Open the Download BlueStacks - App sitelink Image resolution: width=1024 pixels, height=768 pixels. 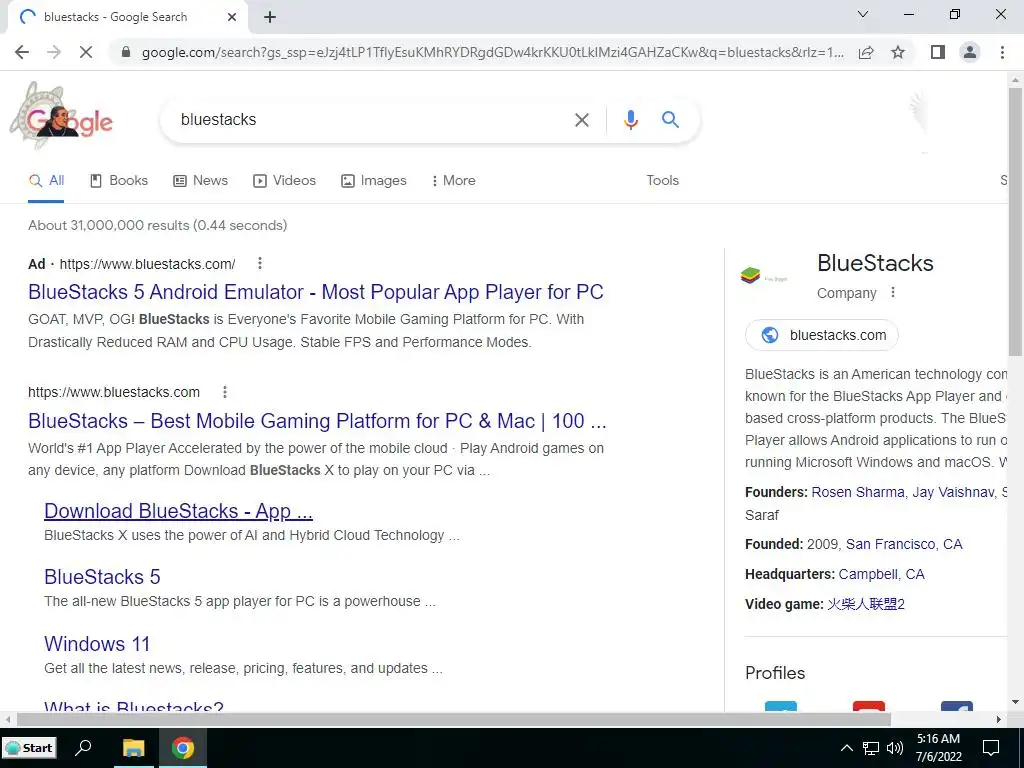[x=178, y=511]
